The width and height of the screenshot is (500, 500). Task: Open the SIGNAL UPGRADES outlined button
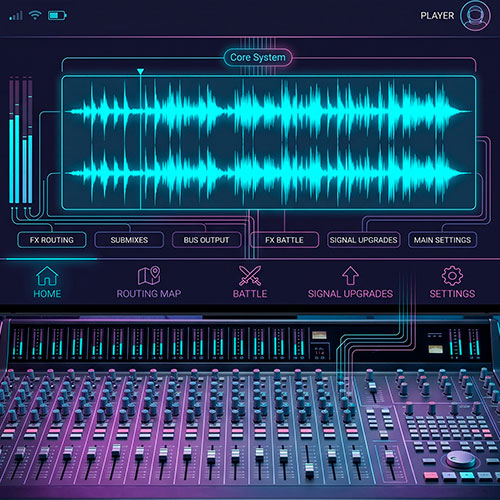(363, 240)
